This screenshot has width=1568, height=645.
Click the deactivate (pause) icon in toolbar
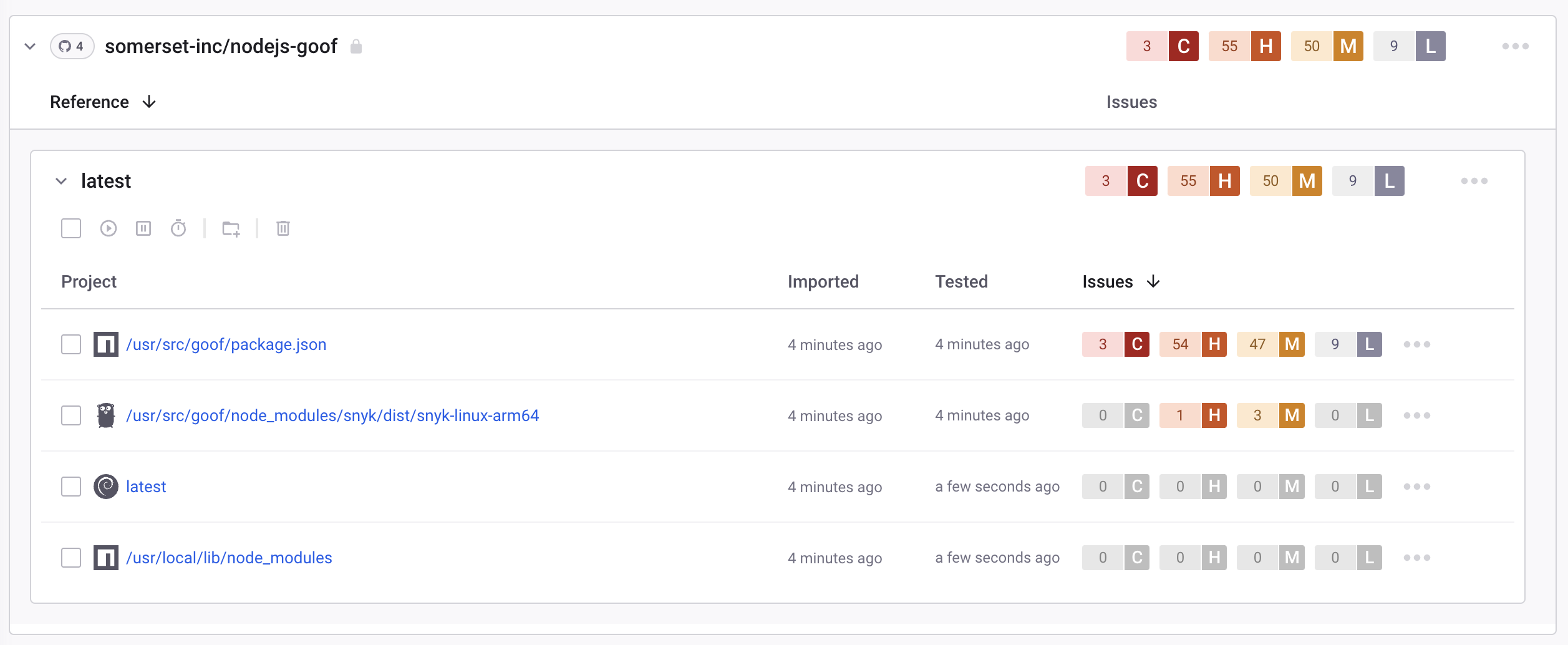click(x=143, y=229)
